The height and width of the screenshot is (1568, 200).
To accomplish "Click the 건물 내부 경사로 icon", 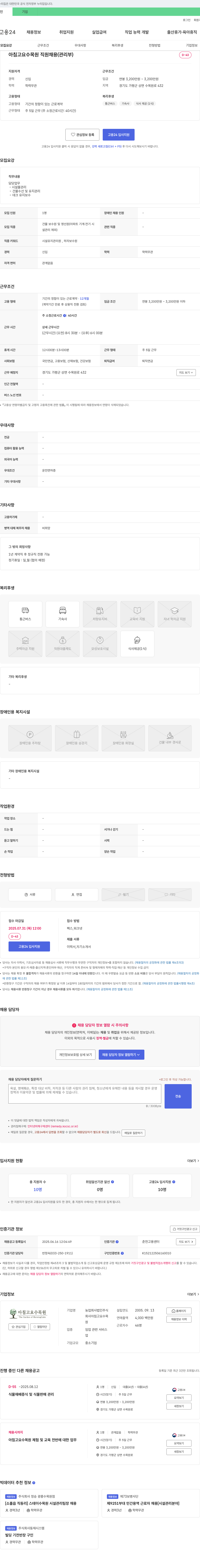I will (170, 738).
